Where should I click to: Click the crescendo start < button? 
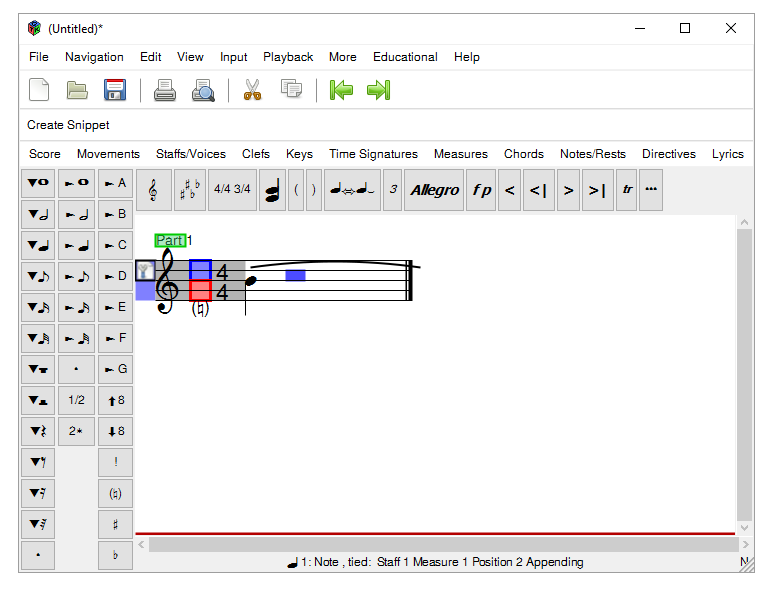[x=510, y=190]
